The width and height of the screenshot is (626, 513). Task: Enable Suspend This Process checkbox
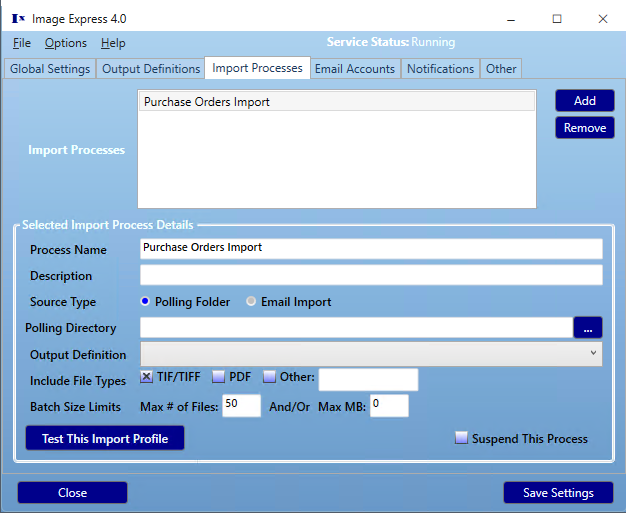coord(461,438)
